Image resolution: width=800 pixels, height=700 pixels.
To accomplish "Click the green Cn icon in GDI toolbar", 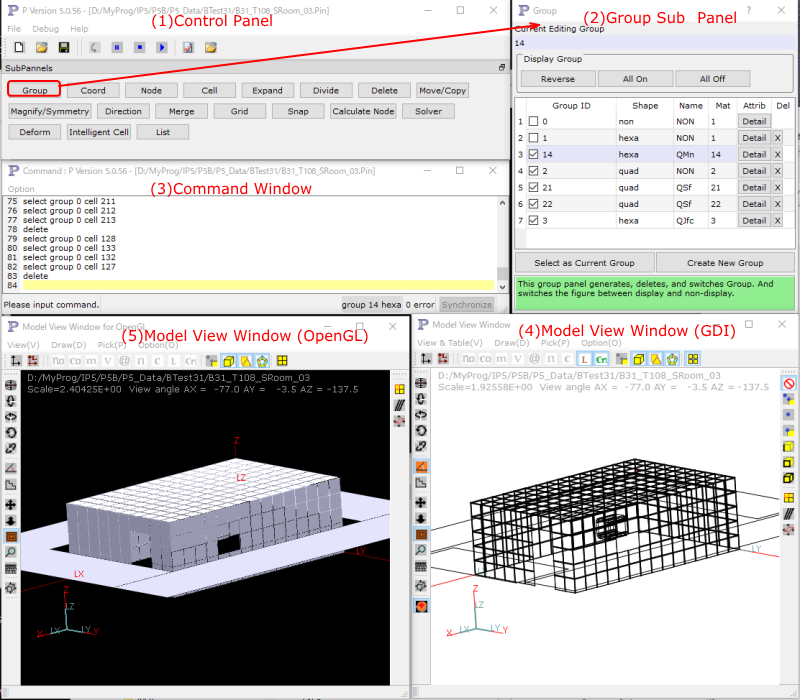I will click(x=601, y=360).
